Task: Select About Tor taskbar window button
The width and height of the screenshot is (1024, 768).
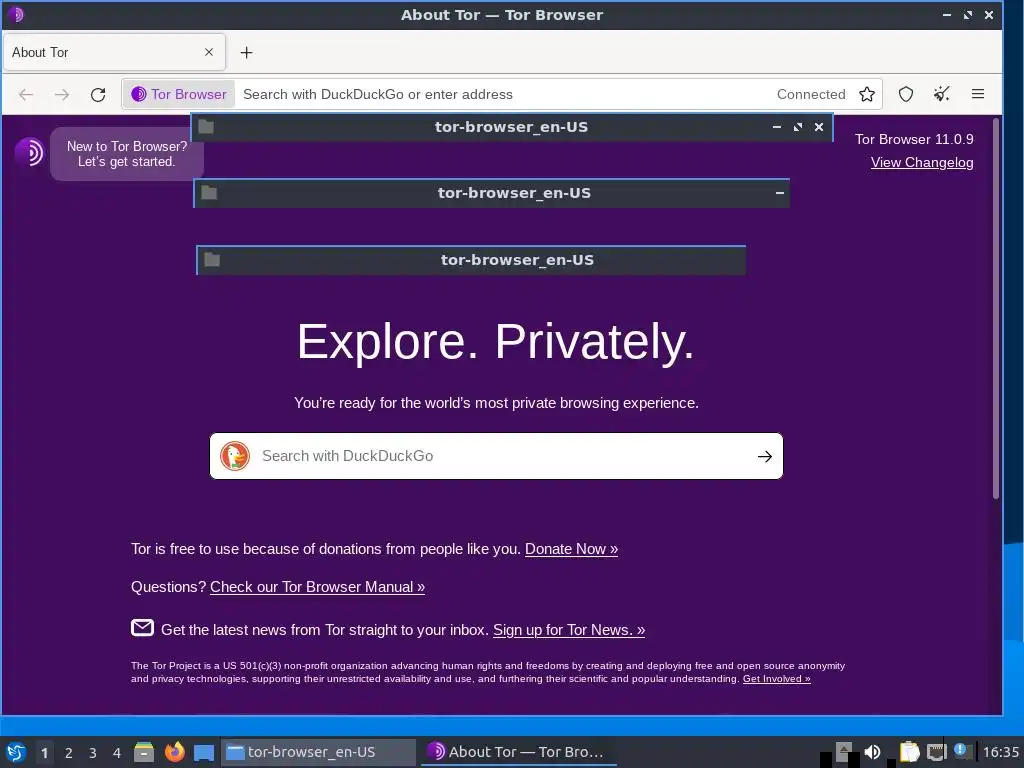Action: tap(519, 752)
